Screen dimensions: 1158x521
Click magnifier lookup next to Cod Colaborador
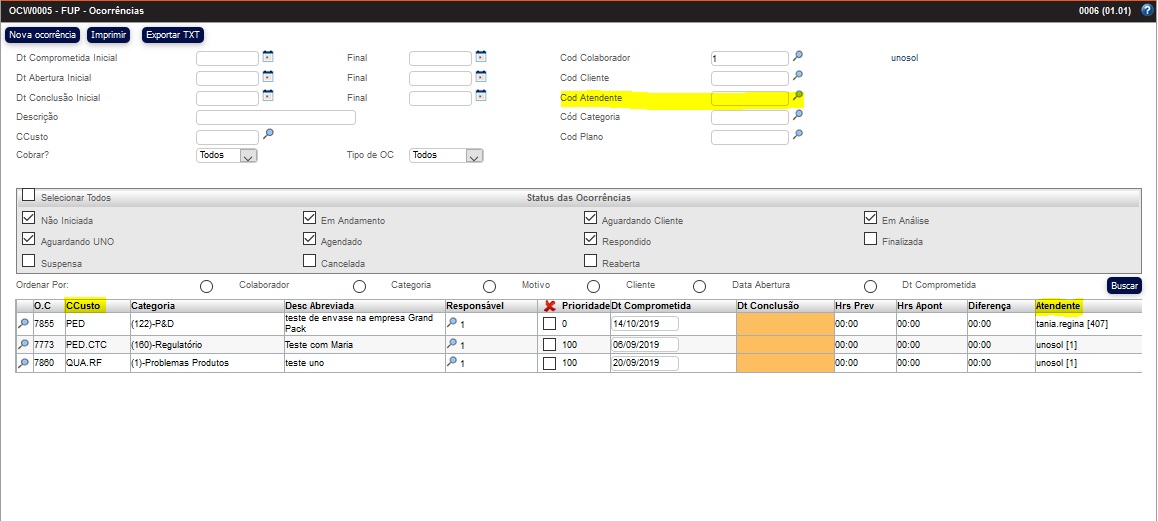point(798,57)
